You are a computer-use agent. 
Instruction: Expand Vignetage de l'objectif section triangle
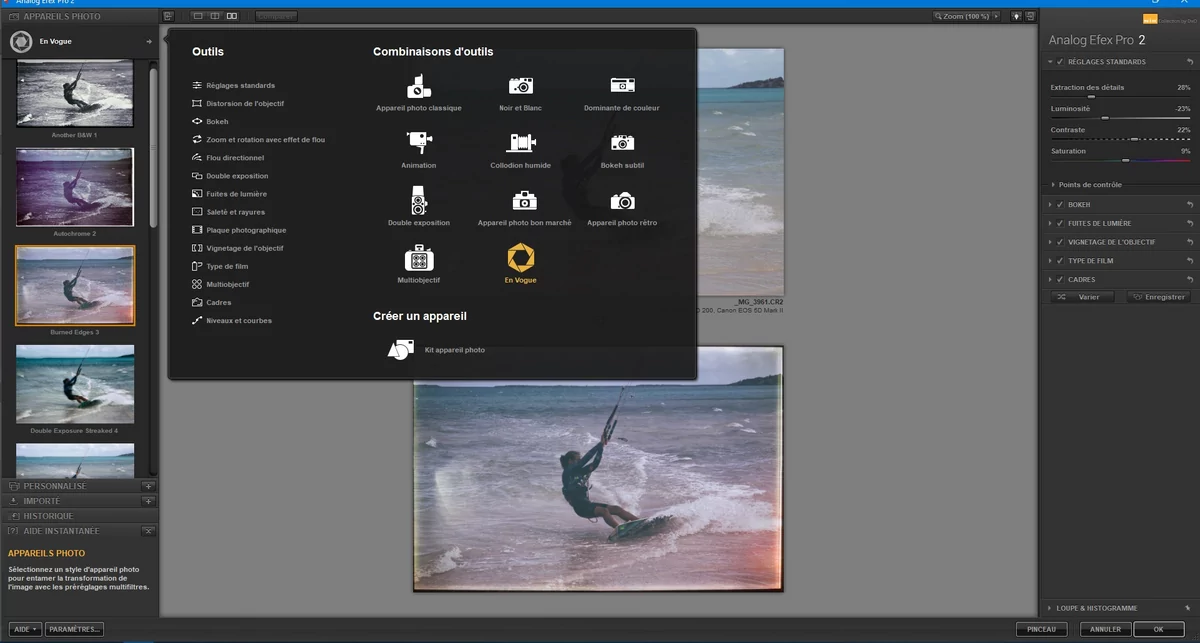point(1050,242)
